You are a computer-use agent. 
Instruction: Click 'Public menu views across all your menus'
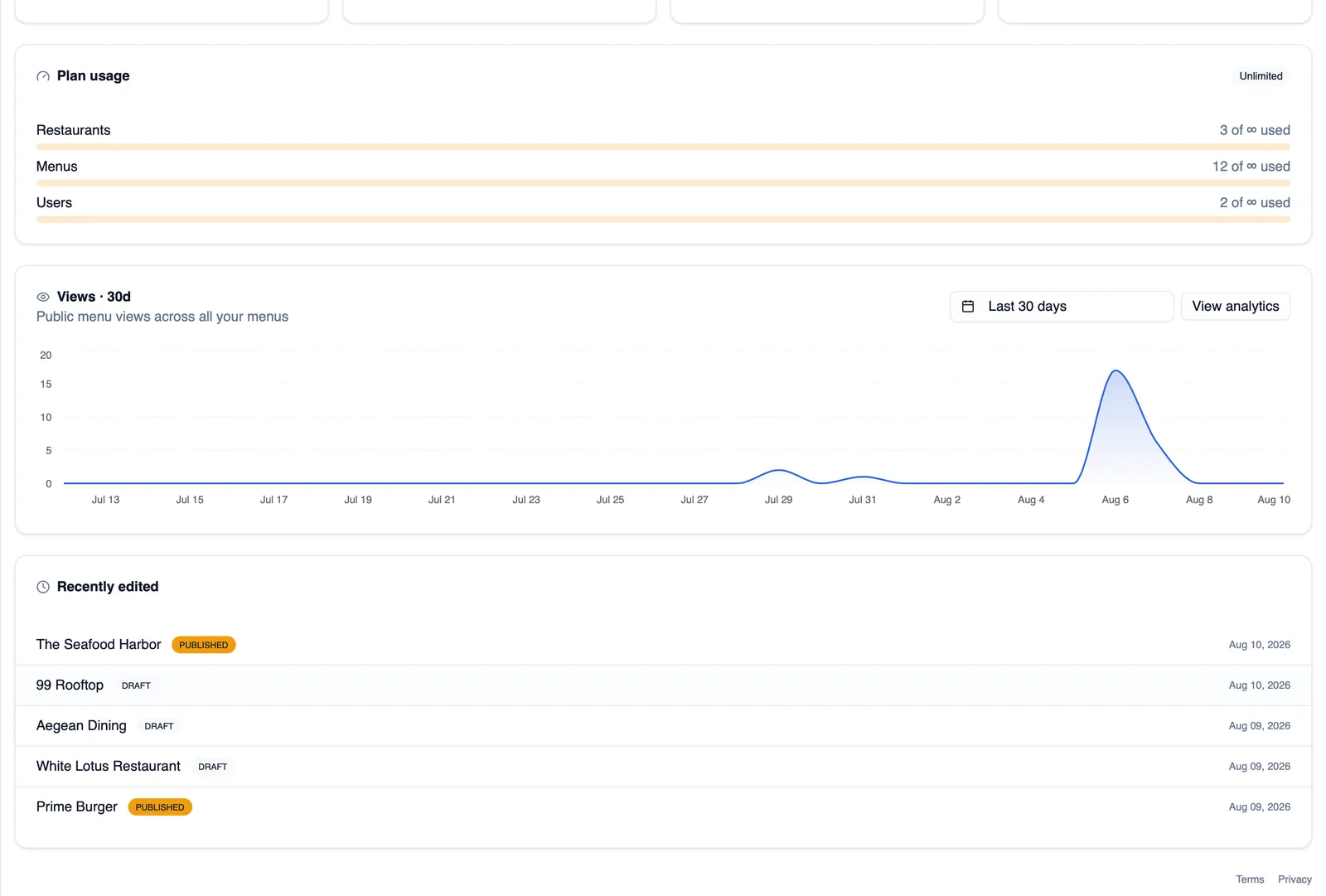click(162, 317)
